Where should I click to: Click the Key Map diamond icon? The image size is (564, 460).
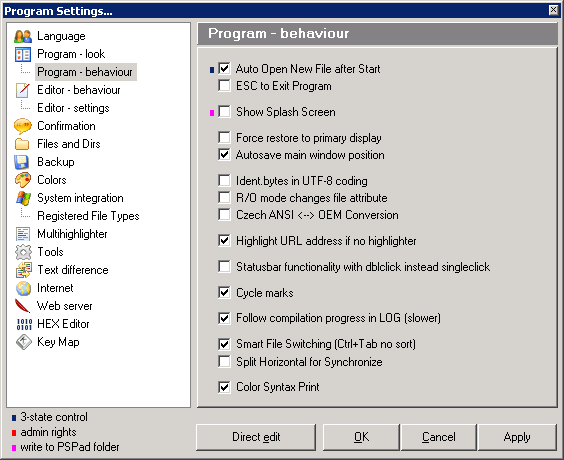[24, 342]
